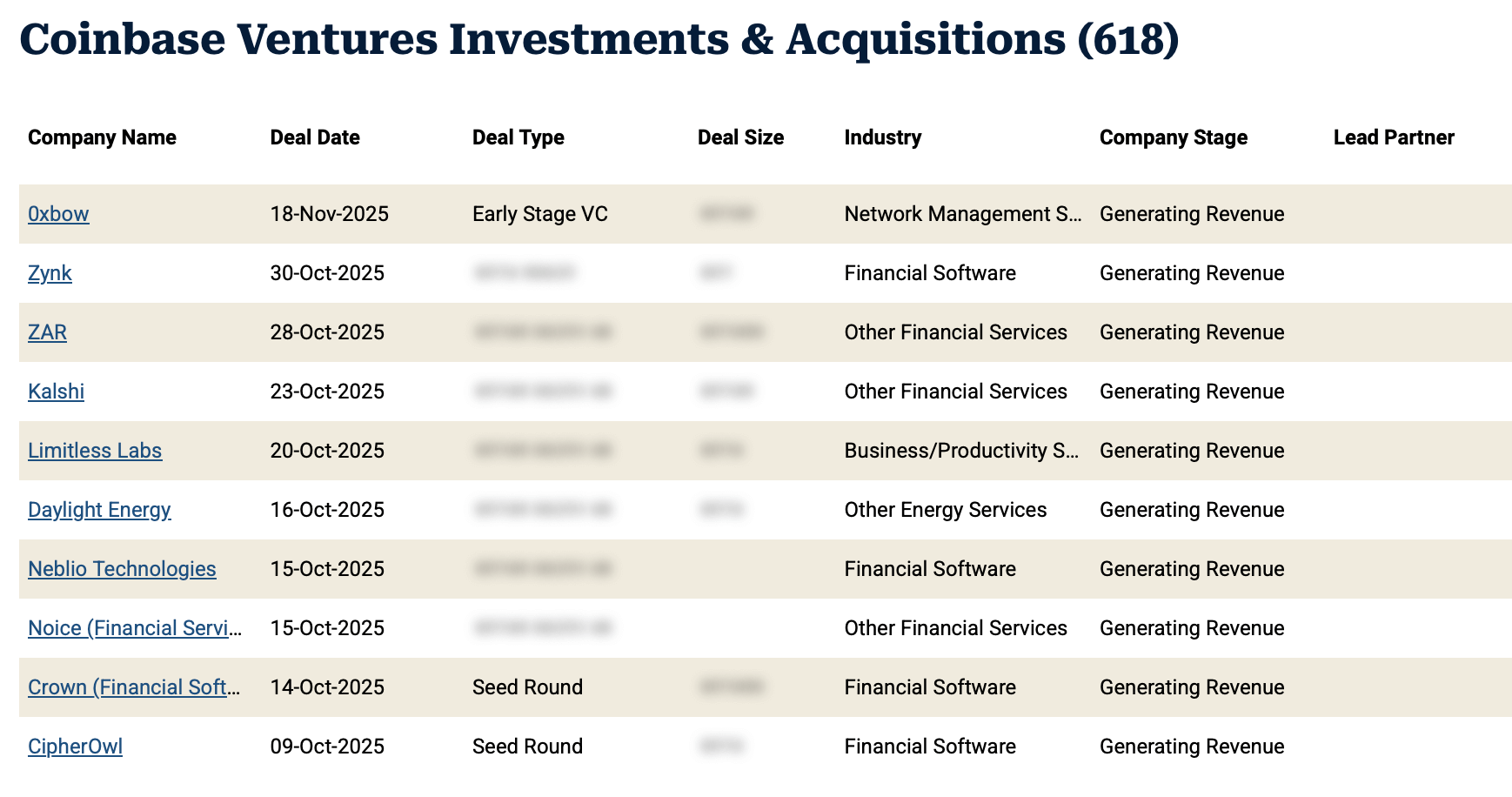Image resolution: width=1512 pixels, height=797 pixels.
Task: Click the Company Stage column header
Action: 1173,137
